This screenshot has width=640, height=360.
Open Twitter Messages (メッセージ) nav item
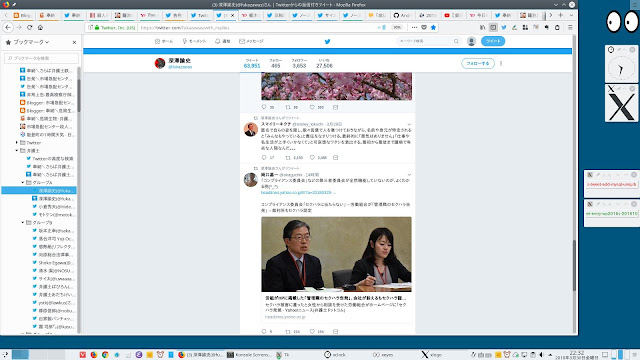click(251, 41)
